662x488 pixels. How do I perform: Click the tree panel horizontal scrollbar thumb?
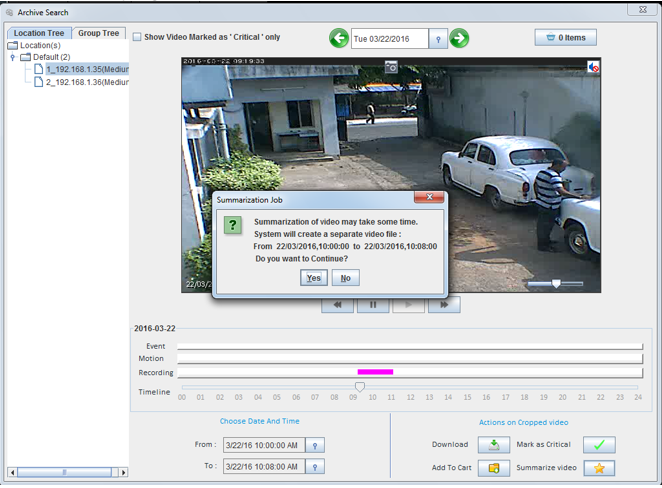click(x=65, y=472)
